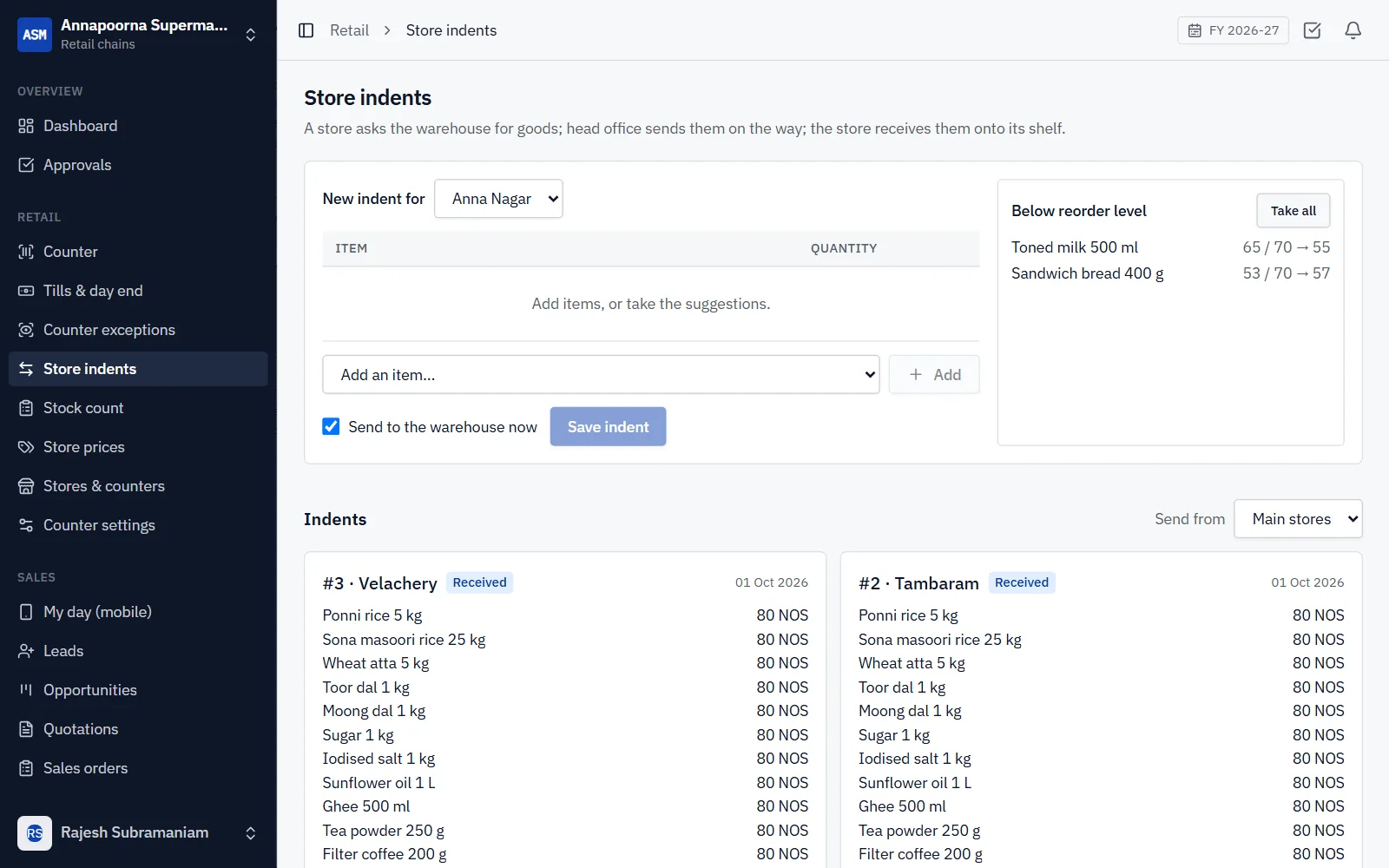Click the Store indents breadcrumb text

pos(451,30)
